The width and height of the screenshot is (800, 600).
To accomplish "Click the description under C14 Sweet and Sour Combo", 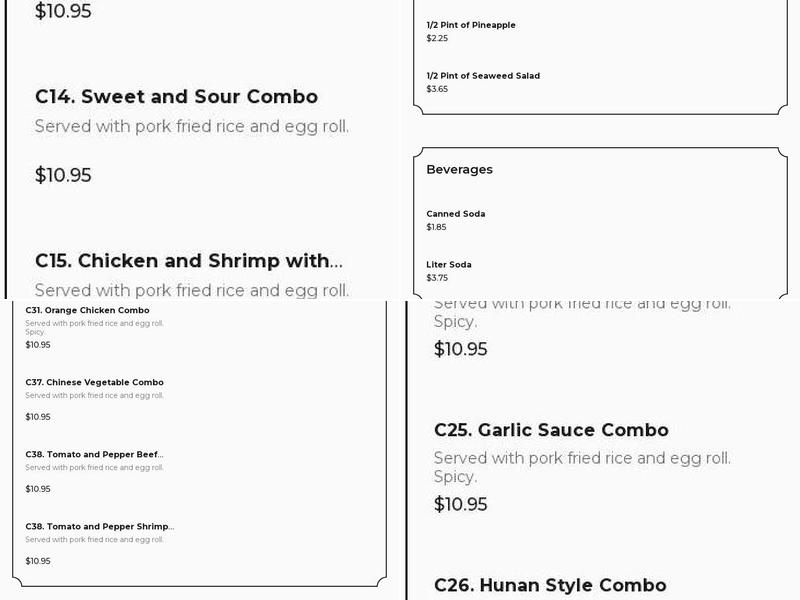I will pyautogui.click(x=191, y=126).
